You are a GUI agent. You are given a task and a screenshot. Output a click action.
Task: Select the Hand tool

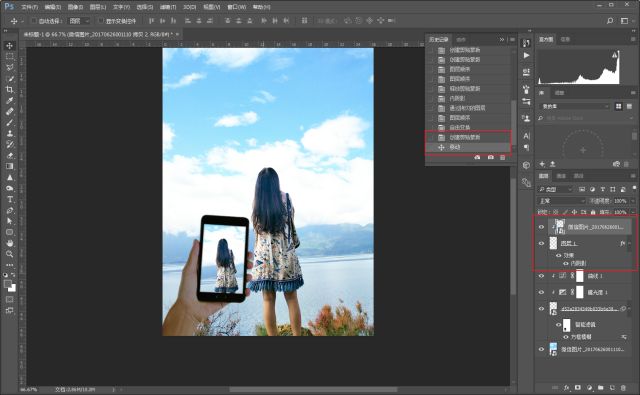[9, 243]
